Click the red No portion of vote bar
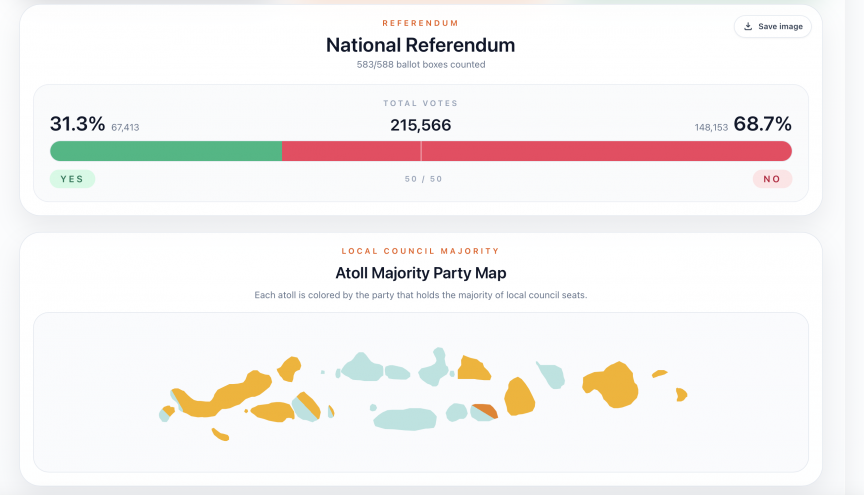The height and width of the screenshot is (495, 864). pos(600,151)
